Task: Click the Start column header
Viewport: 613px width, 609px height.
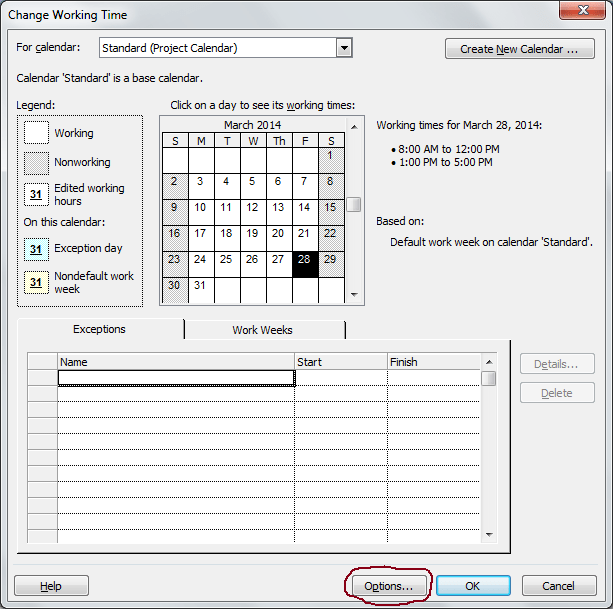Action: point(341,362)
